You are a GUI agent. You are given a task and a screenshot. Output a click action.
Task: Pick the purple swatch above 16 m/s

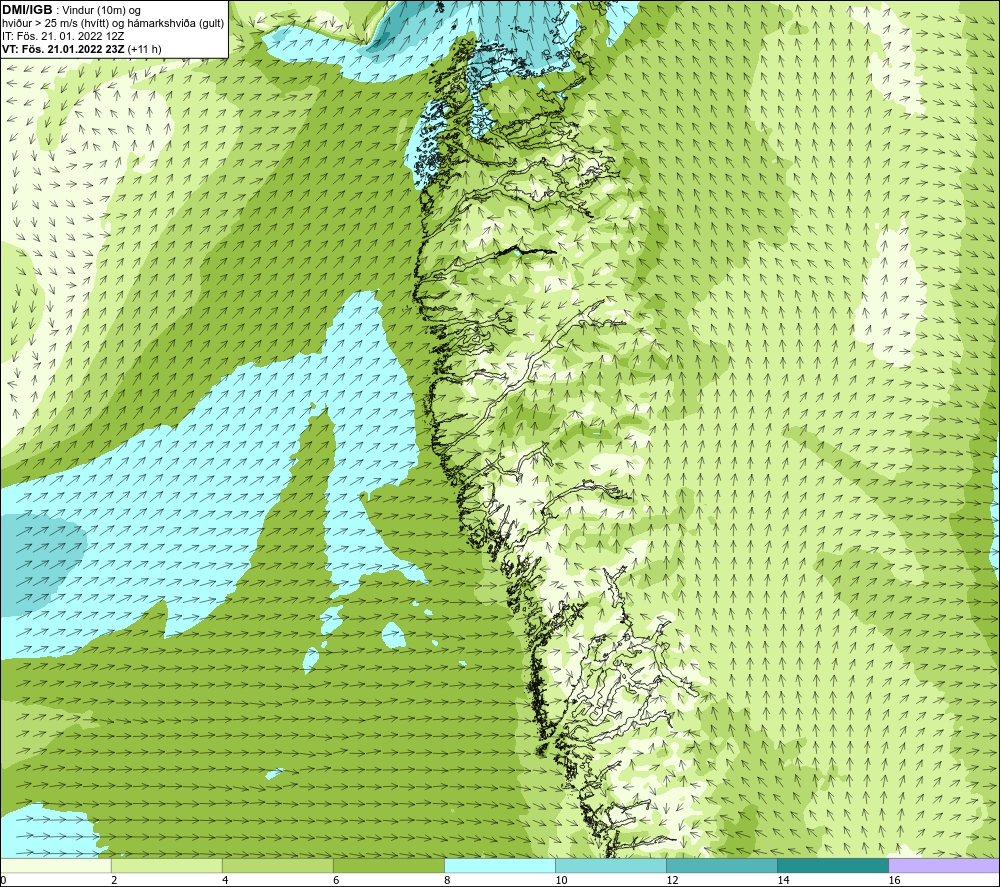(944, 865)
